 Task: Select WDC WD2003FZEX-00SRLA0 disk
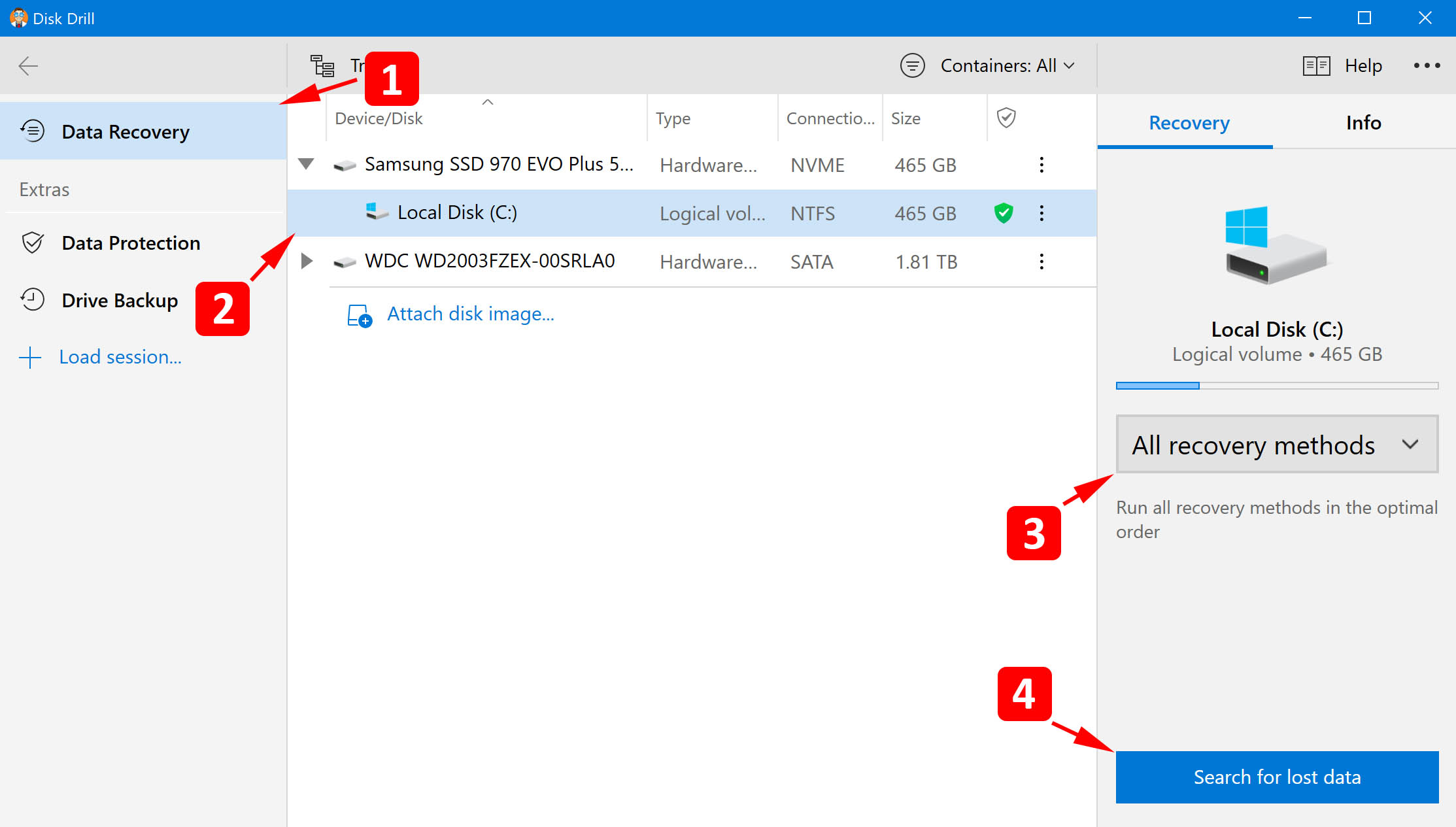(692, 262)
